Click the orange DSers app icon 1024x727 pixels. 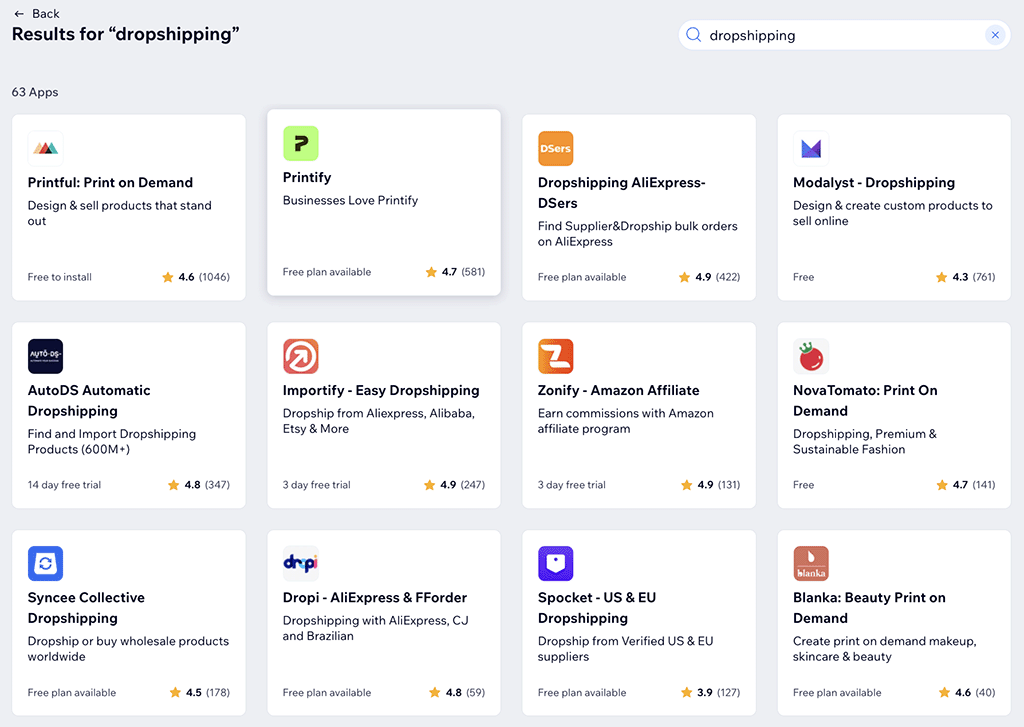pos(556,148)
